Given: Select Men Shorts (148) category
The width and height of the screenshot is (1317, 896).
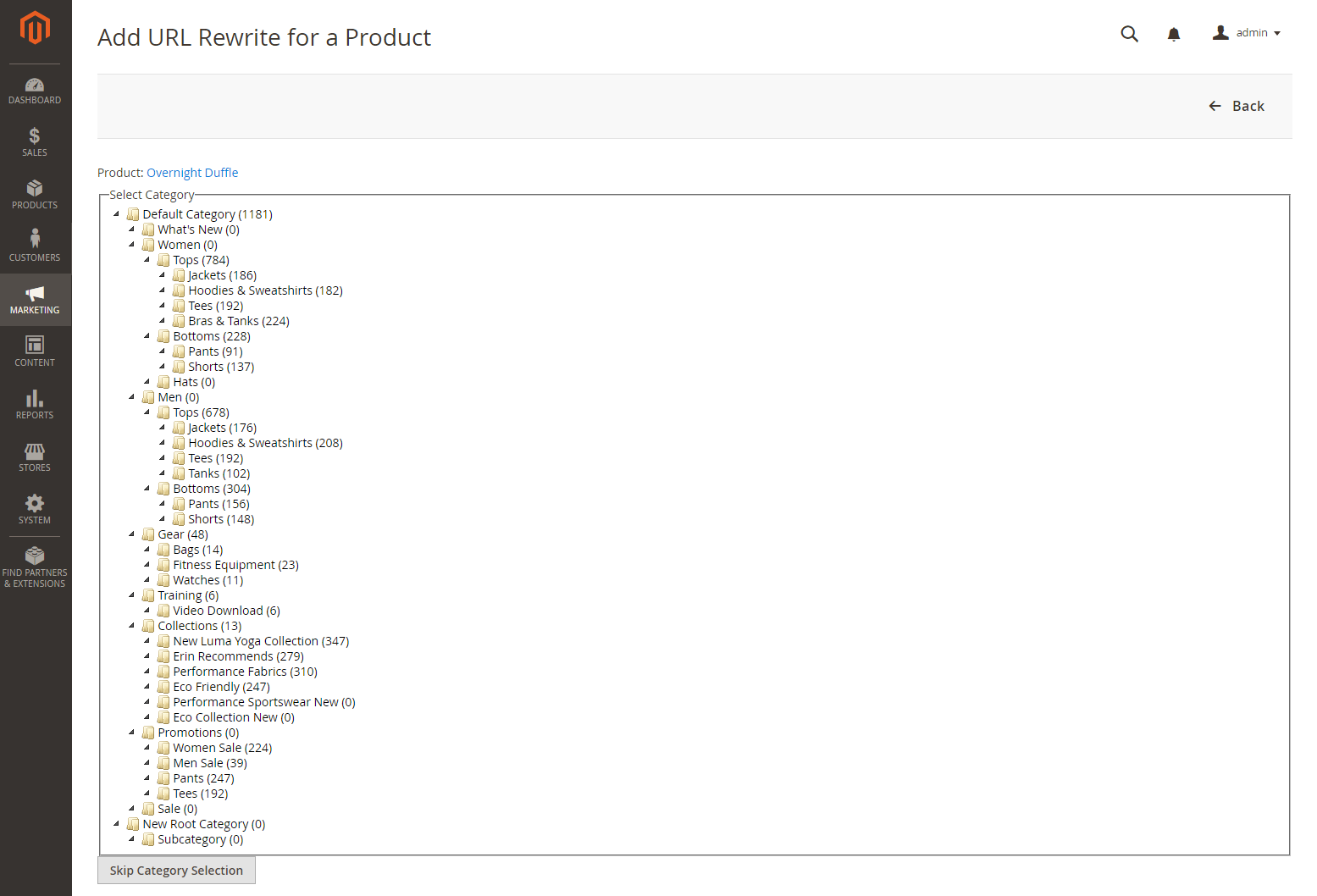Looking at the screenshot, I should (221, 519).
